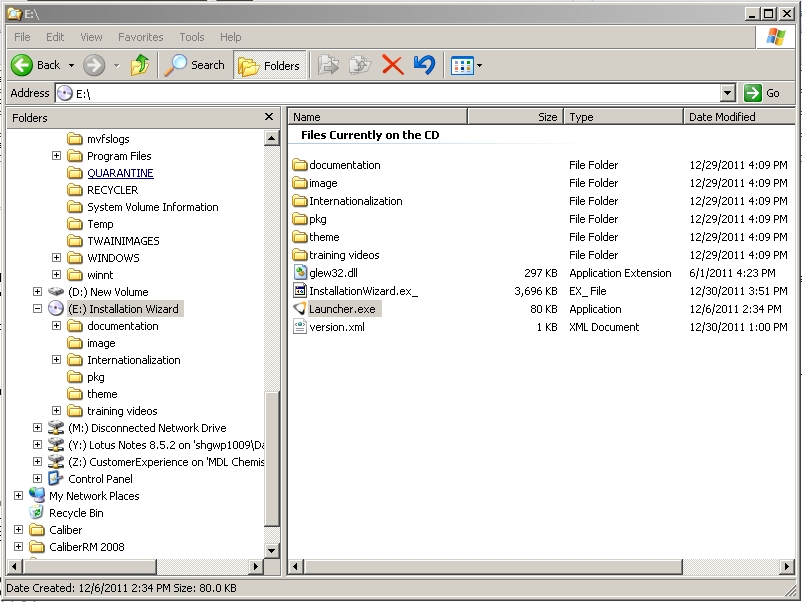Viewport: 802px width, 602px height.
Task: Select theme folder icon in file list
Action: [300, 237]
